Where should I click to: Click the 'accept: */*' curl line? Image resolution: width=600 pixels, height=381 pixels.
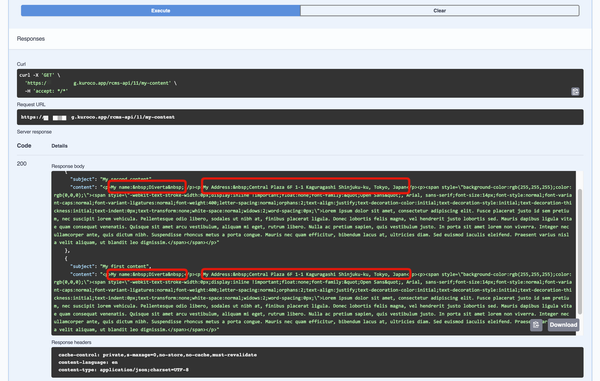click(x=46, y=91)
